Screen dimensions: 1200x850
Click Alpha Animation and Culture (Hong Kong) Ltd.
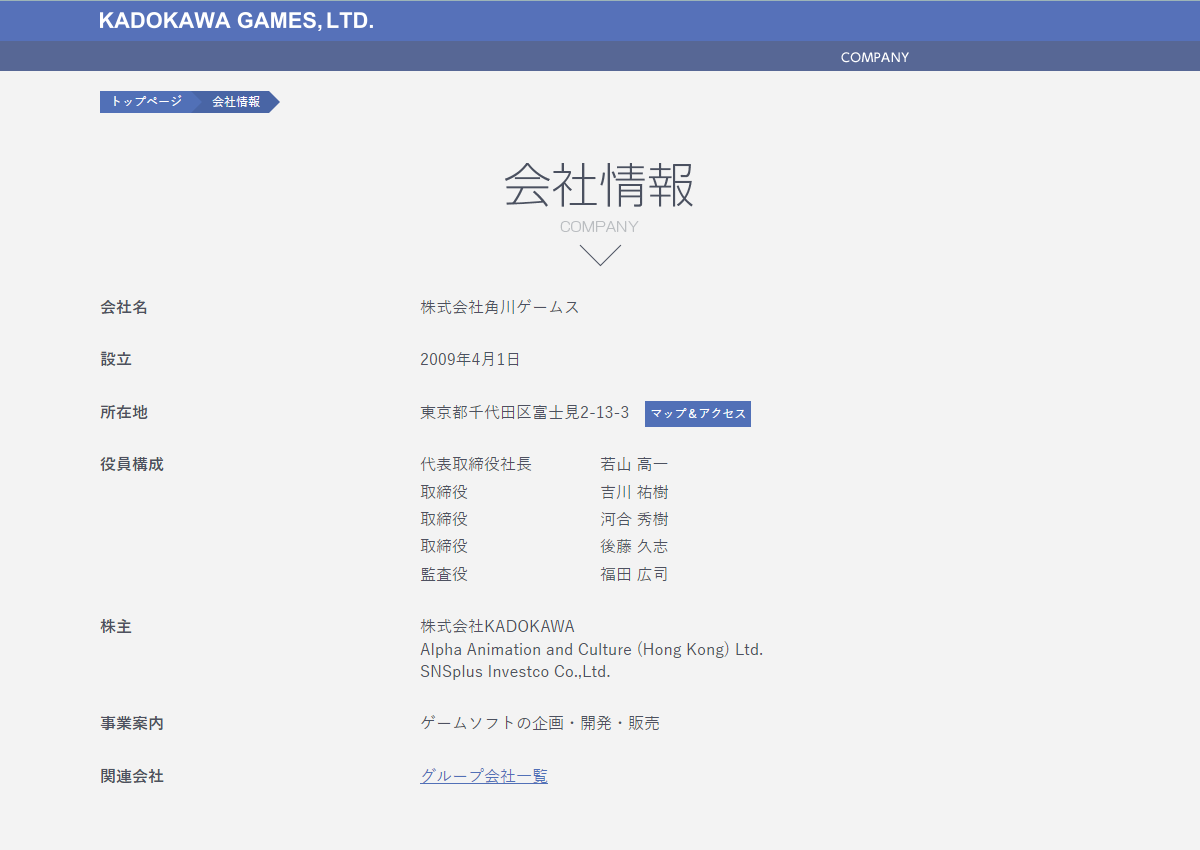[x=591, y=649]
